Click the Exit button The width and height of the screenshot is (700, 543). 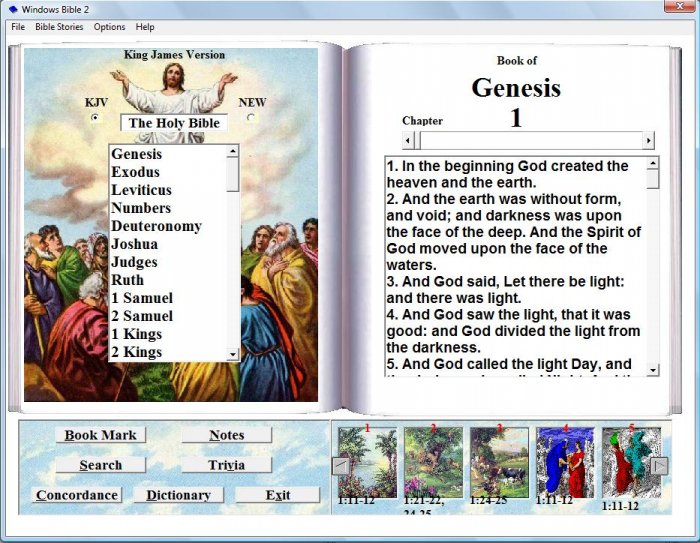278,495
